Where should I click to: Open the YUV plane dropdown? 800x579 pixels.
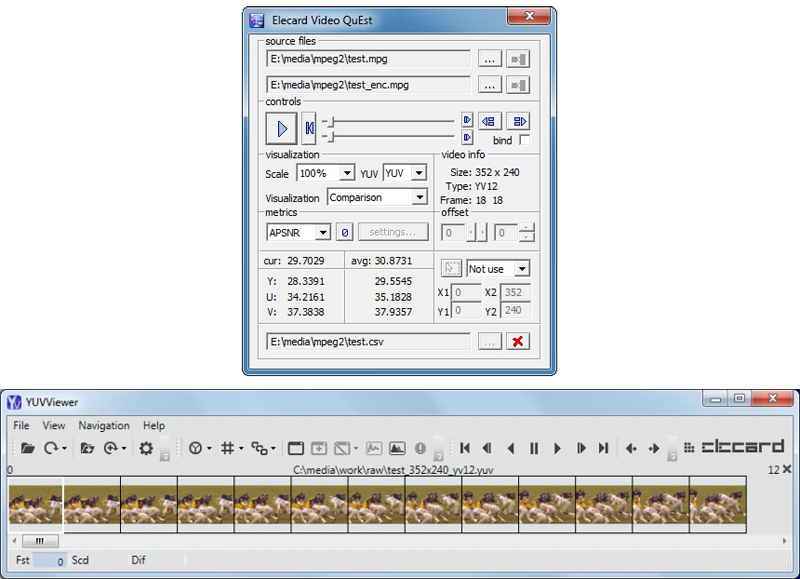[419, 173]
